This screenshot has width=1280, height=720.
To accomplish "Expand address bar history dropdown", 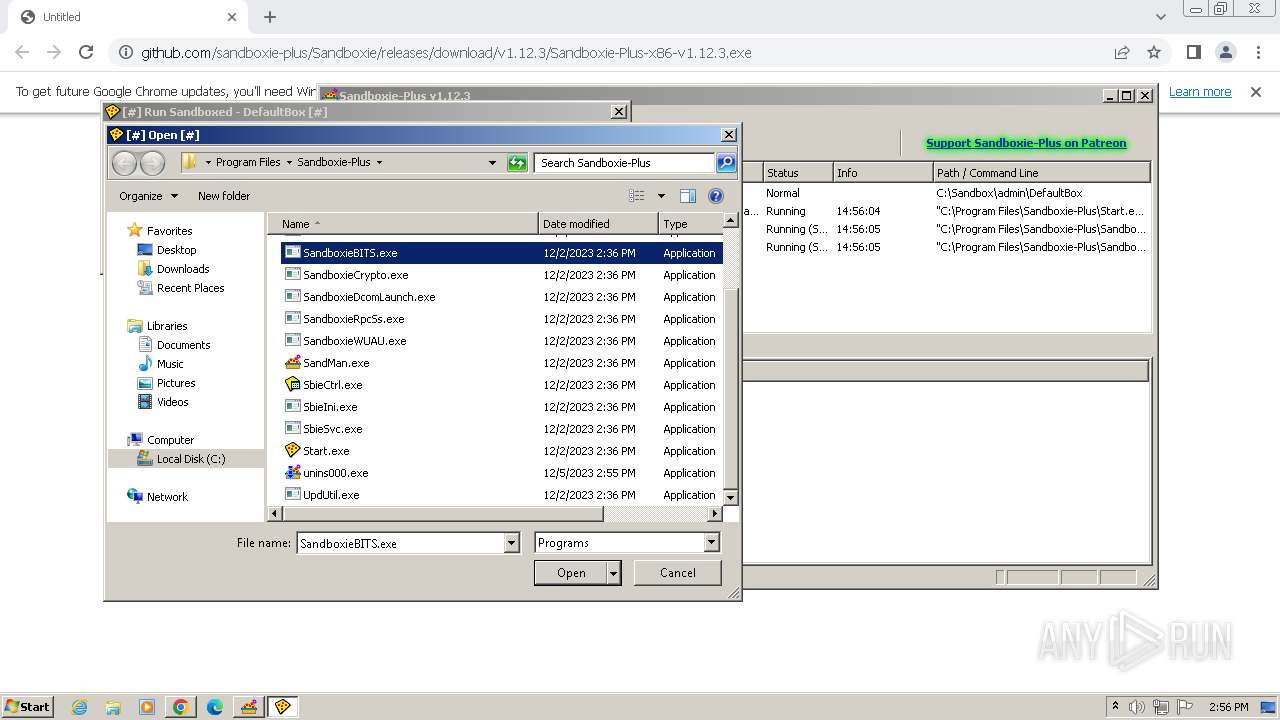I will (x=492, y=162).
